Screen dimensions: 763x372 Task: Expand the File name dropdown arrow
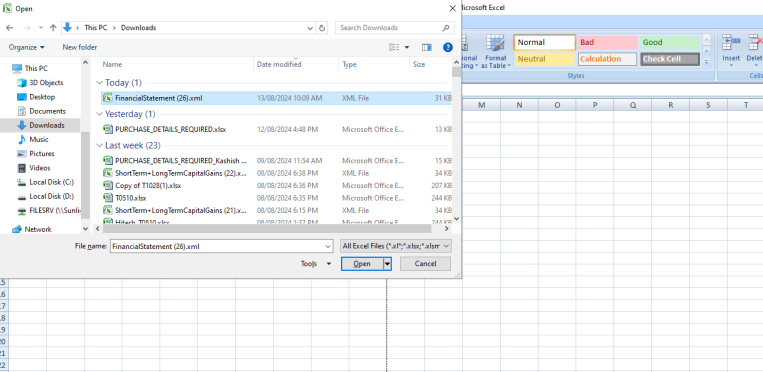point(328,246)
